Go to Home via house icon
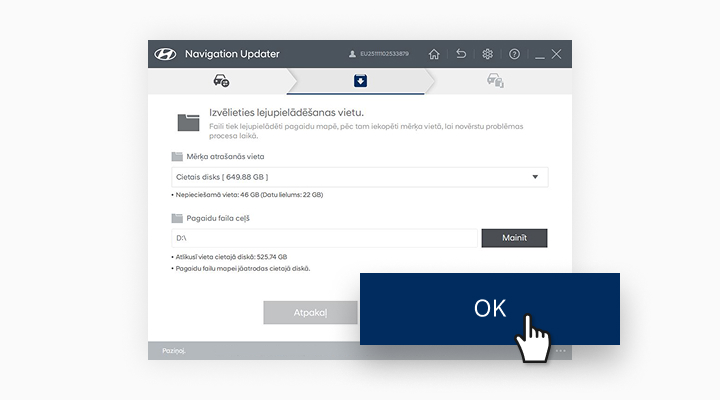 [x=434, y=54]
